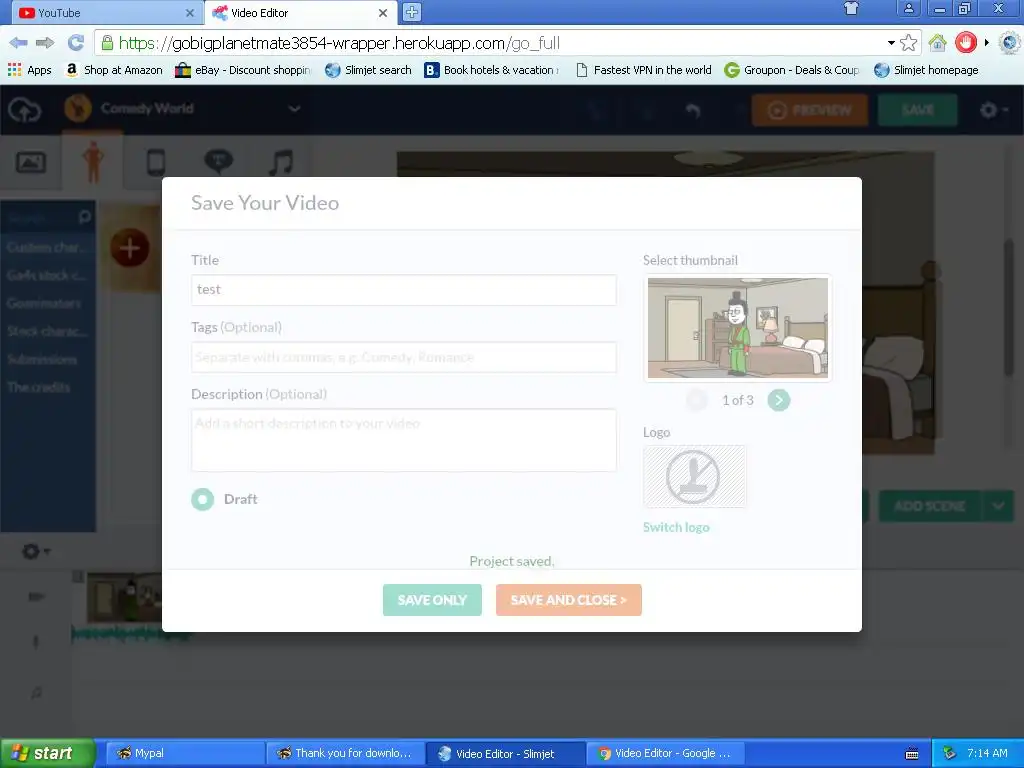Click the Title input field
1024x768 pixels.
click(x=404, y=290)
